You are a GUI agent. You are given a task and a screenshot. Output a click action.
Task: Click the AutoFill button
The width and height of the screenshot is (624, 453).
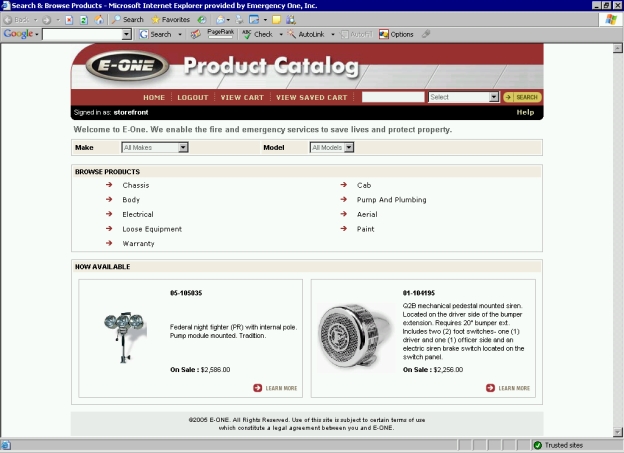pos(357,34)
